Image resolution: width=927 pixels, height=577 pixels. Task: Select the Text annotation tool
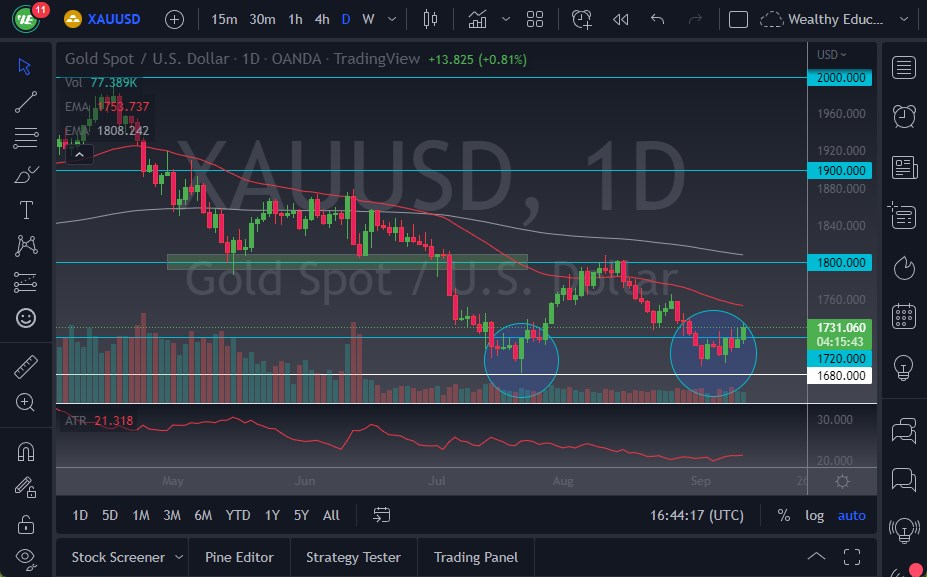pos(26,209)
